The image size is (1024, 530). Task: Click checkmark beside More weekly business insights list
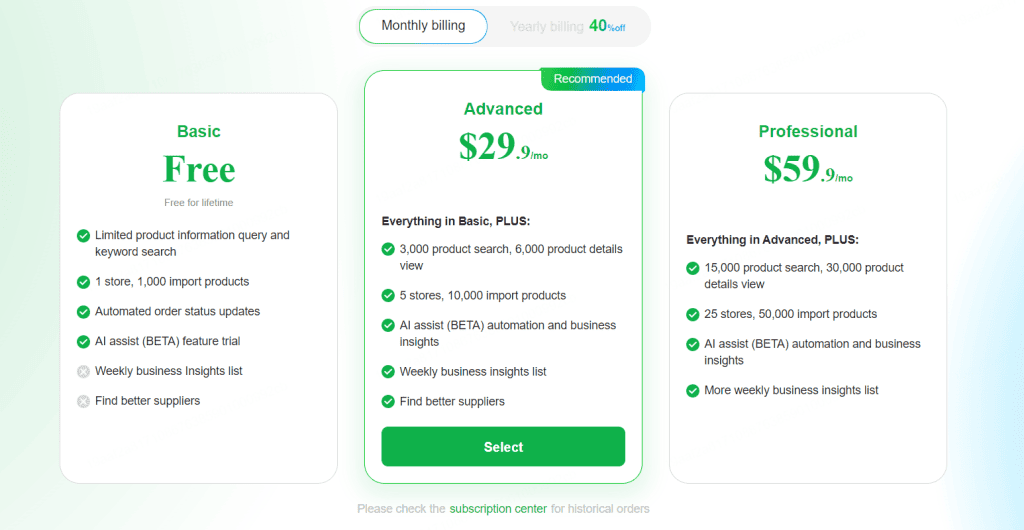pos(693,391)
